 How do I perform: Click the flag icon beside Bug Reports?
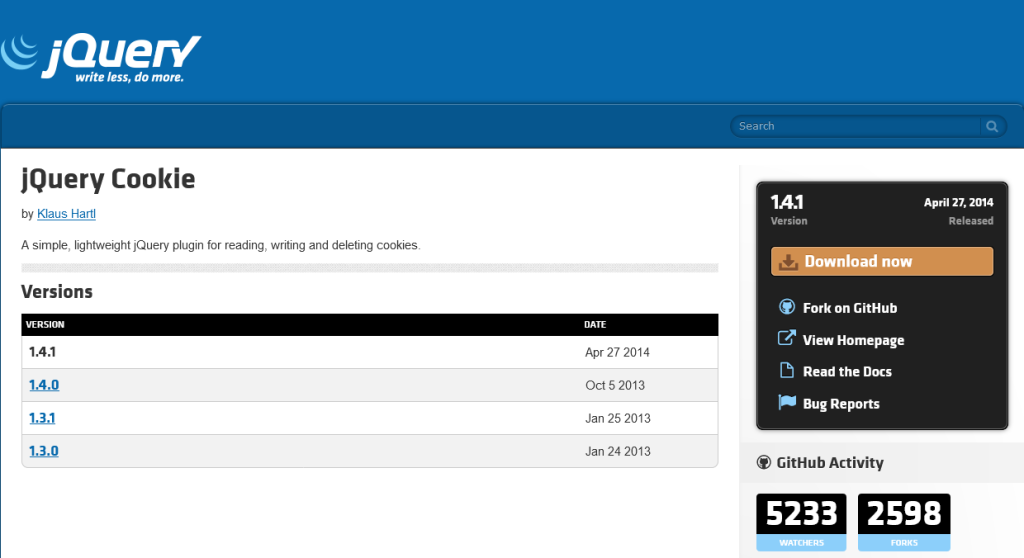click(x=787, y=402)
